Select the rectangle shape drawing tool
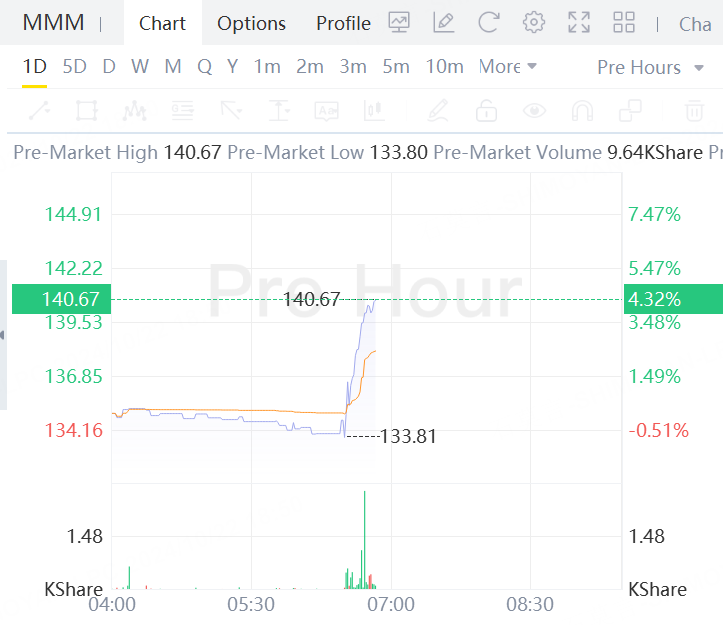The image size is (723, 625). tap(87, 111)
